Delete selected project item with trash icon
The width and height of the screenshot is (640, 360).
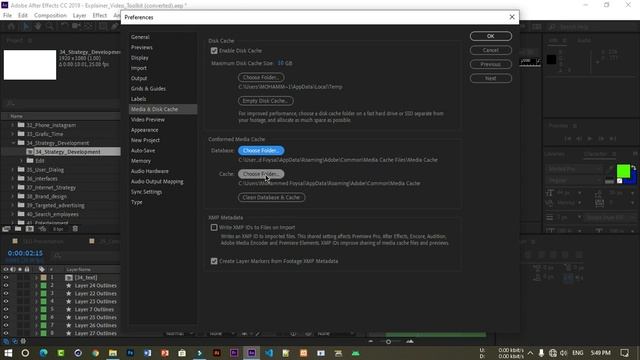coord(75,229)
